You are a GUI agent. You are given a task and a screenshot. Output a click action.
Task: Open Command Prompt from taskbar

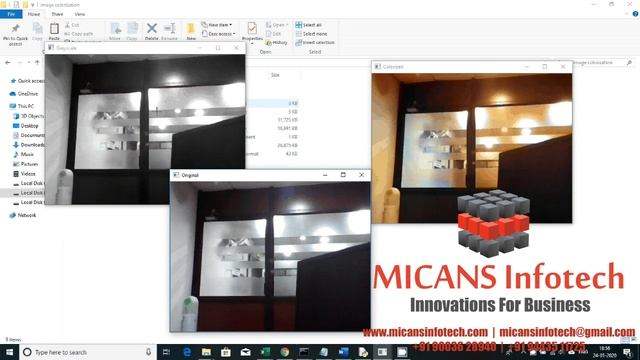(x=304, y=352)
